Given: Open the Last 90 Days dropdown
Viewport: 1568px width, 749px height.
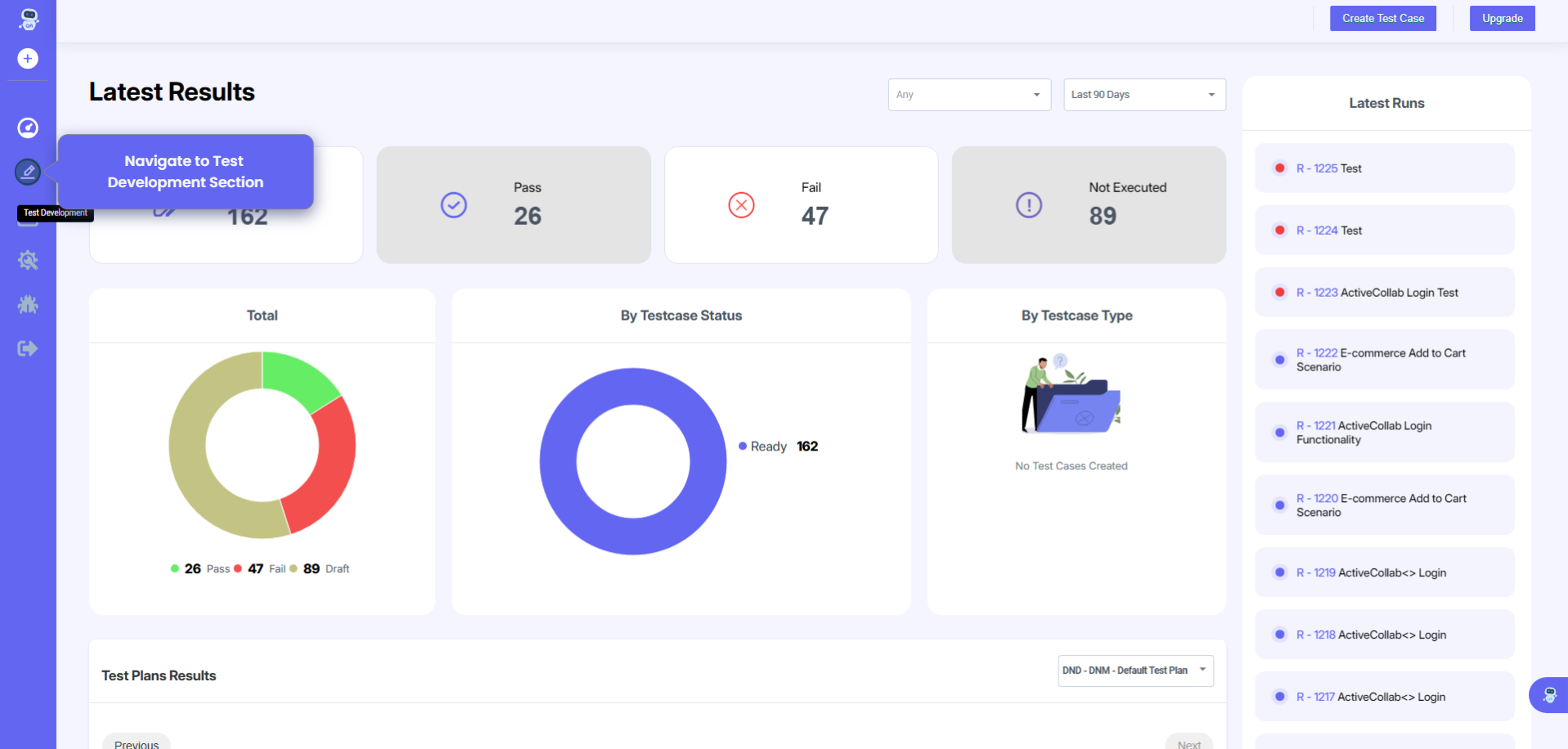Looking at the screenshot, I should click(1143, 95).
